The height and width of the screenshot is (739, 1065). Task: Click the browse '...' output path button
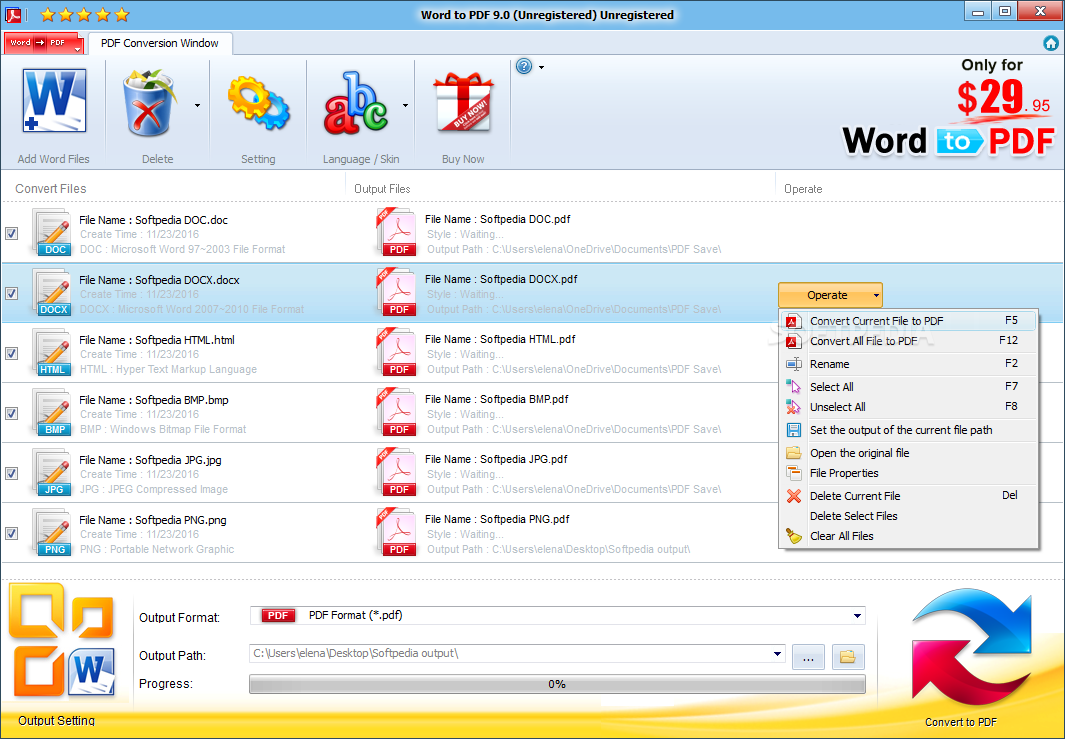(808, 657)
